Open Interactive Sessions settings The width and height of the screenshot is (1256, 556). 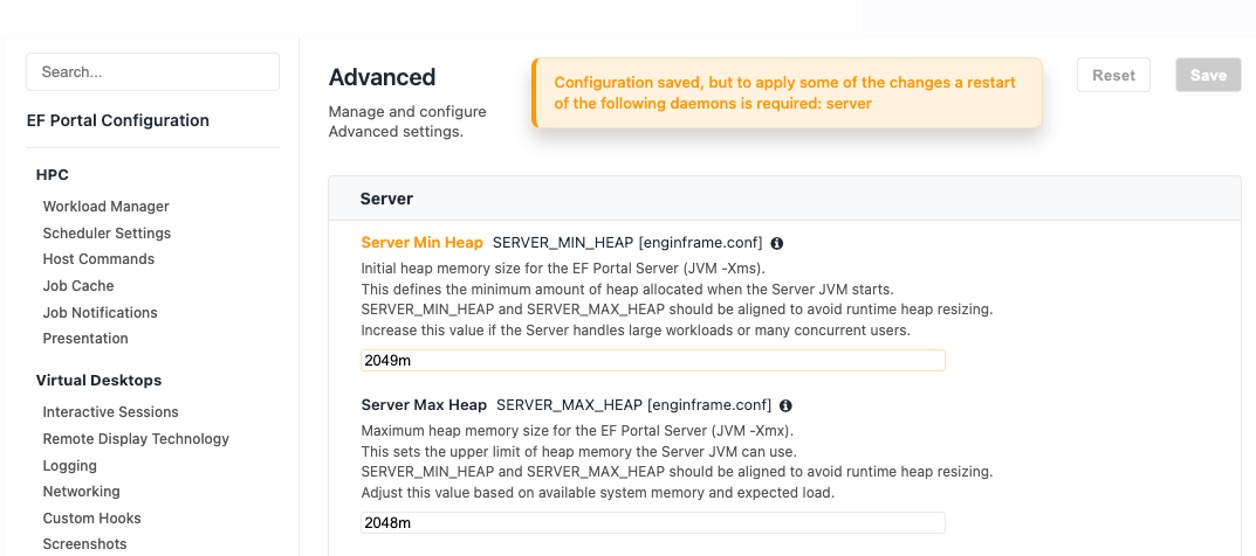111,412
